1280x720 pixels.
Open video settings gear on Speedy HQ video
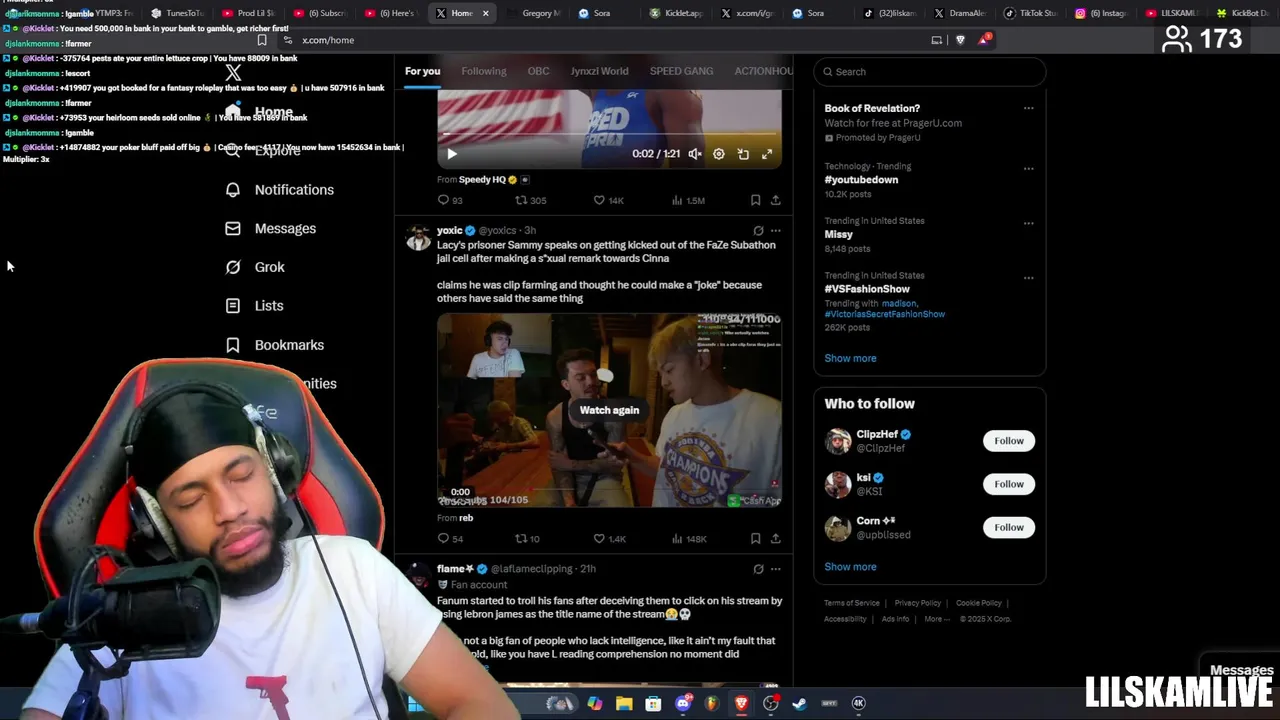click(x=718, y=154)
